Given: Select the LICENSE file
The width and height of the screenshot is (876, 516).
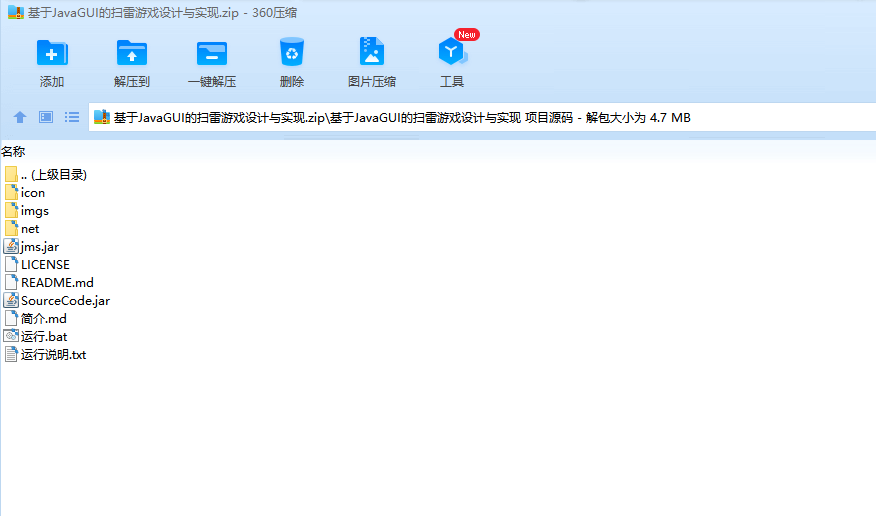Looking at the screenshot, I should point(37,265).
